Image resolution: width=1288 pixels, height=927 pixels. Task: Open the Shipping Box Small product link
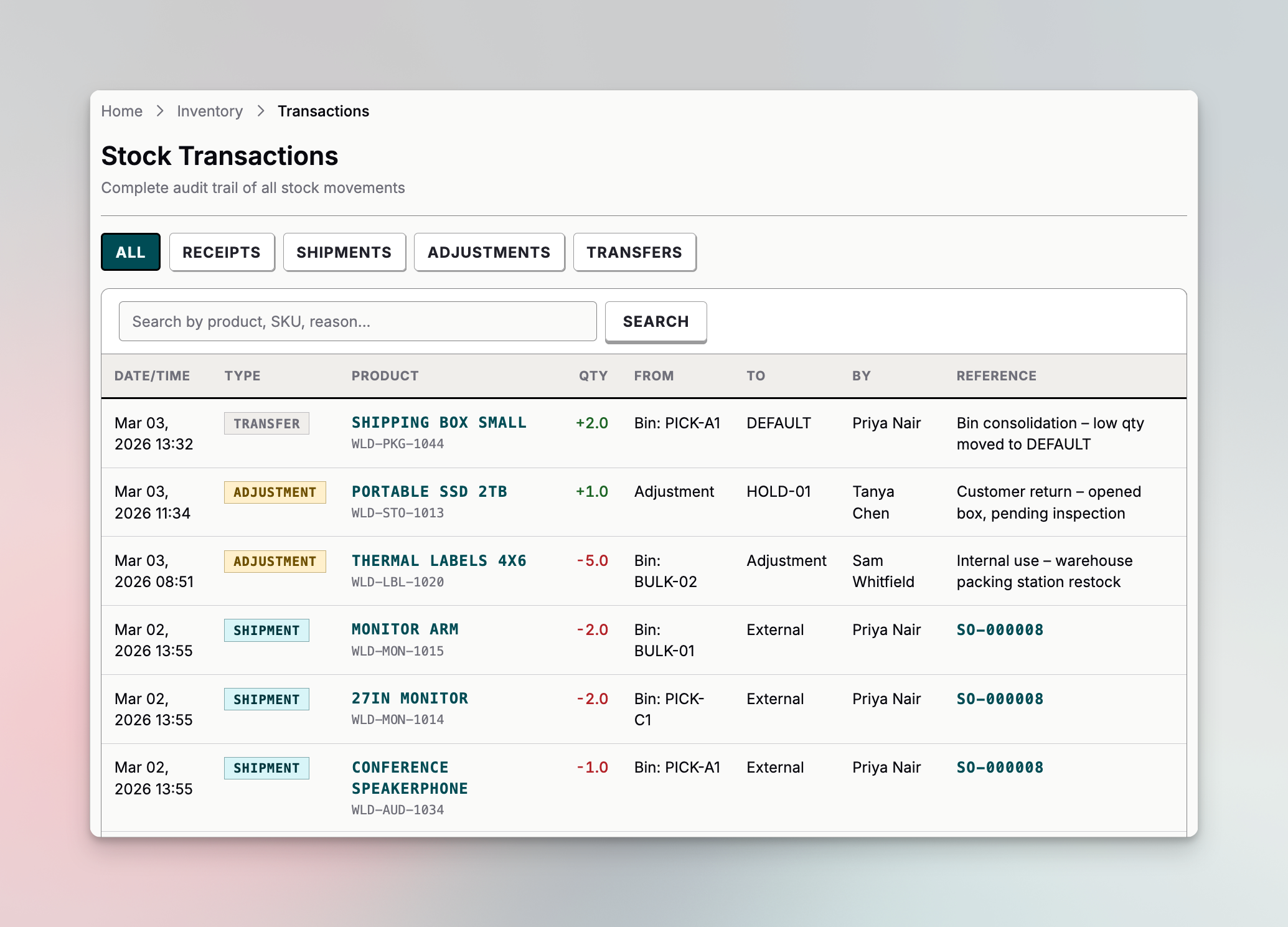(x=439, y=423)
